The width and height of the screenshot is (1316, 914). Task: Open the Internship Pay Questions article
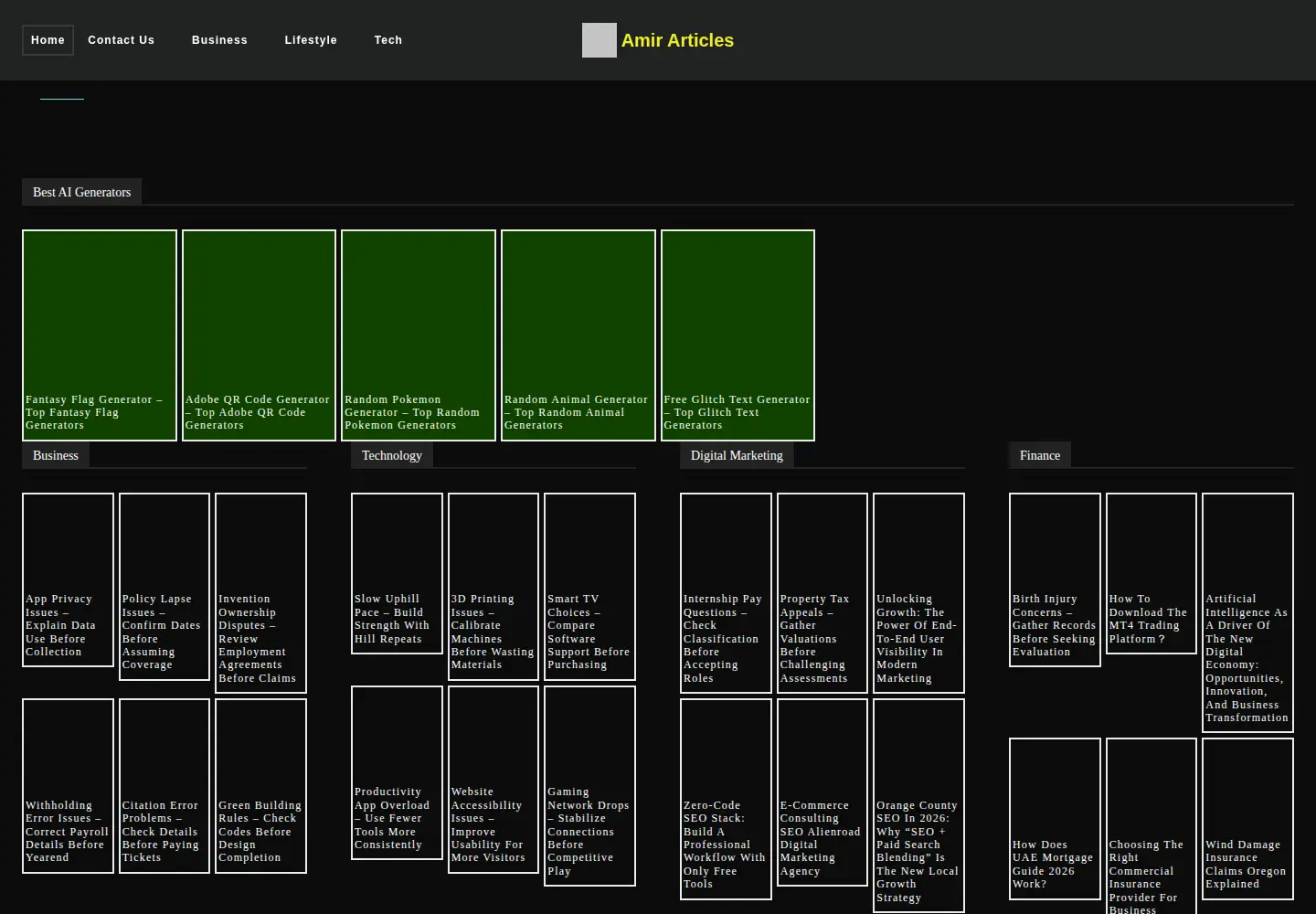click(x=726, y=593)
